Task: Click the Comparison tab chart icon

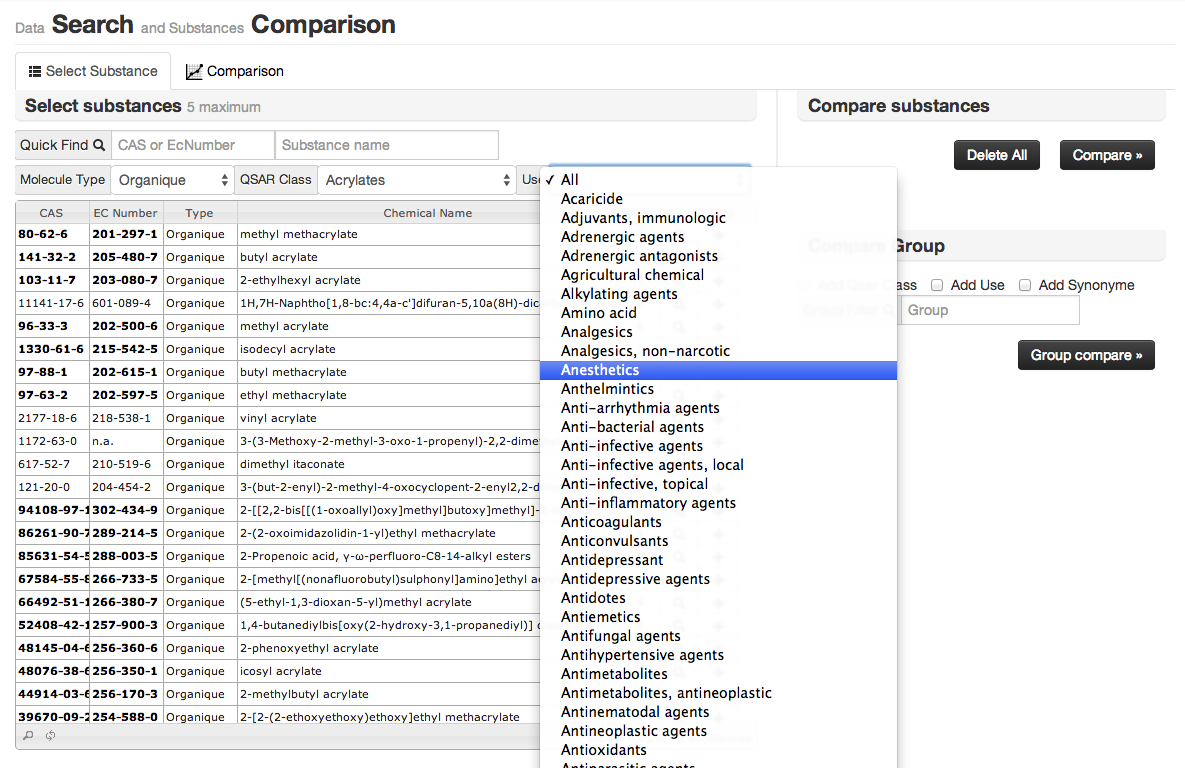Action: pos(194,71)
